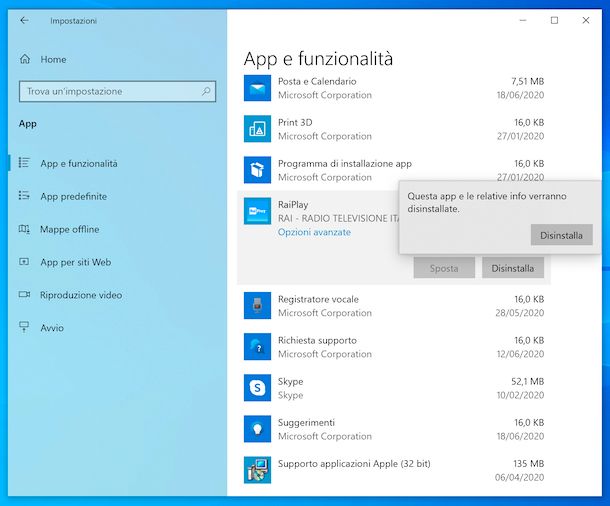The height and width of the screenshot is (506, 610).
Task: Click the Sposta button
Action: point(444,268)
